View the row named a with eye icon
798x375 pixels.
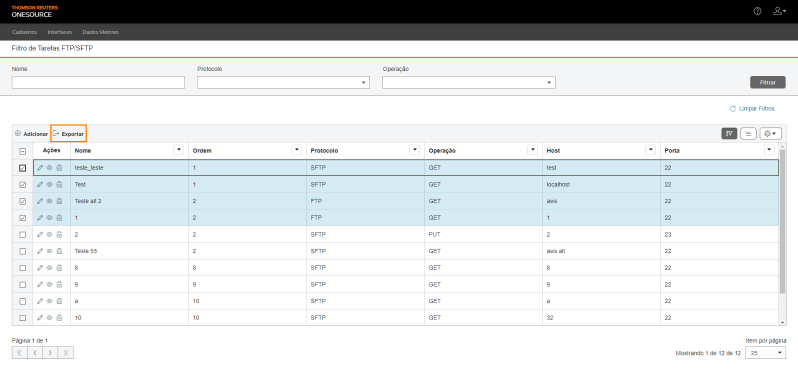pyautogui.click(x=49, y=301)
